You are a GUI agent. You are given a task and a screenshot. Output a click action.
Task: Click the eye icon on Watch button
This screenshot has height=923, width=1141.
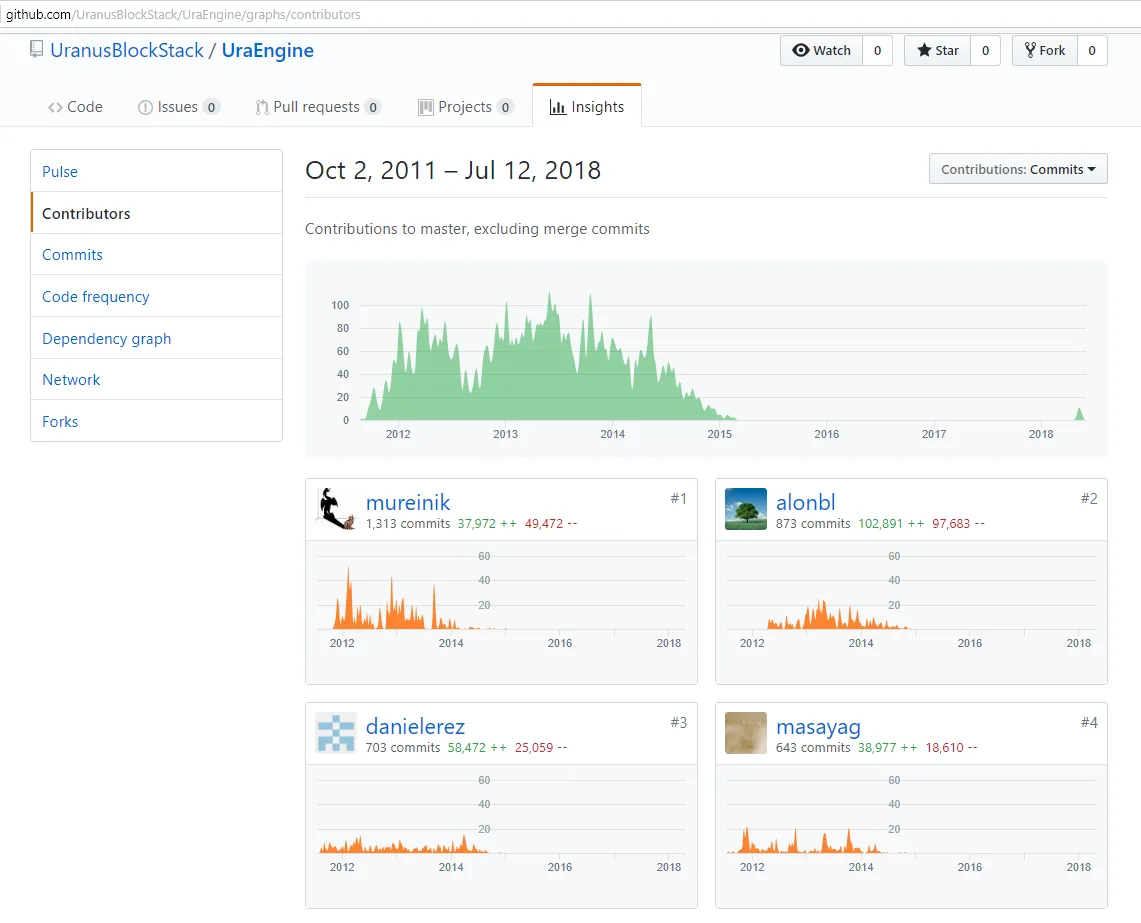(x=800, y=50)
